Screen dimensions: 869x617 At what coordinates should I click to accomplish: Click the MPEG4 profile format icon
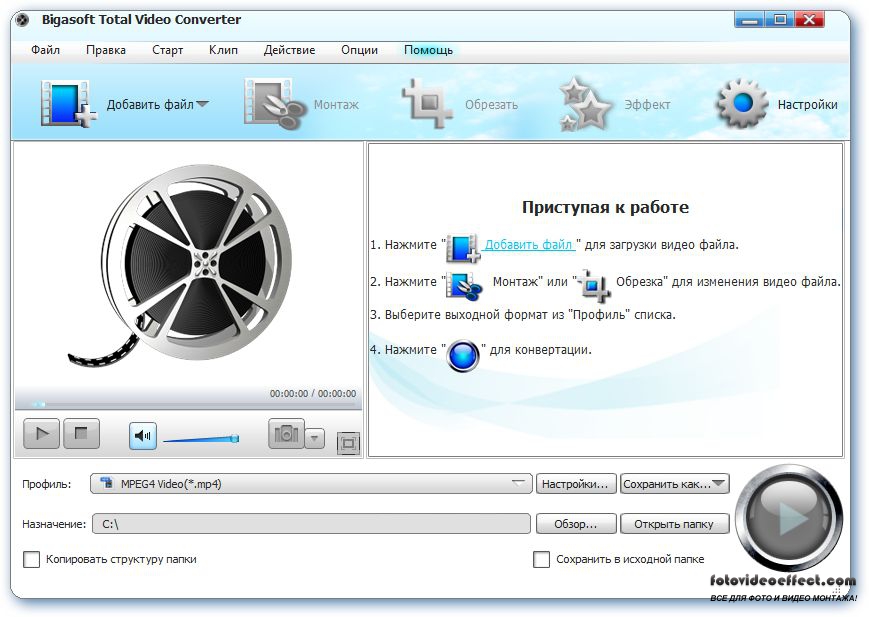[x=106, y=483]
